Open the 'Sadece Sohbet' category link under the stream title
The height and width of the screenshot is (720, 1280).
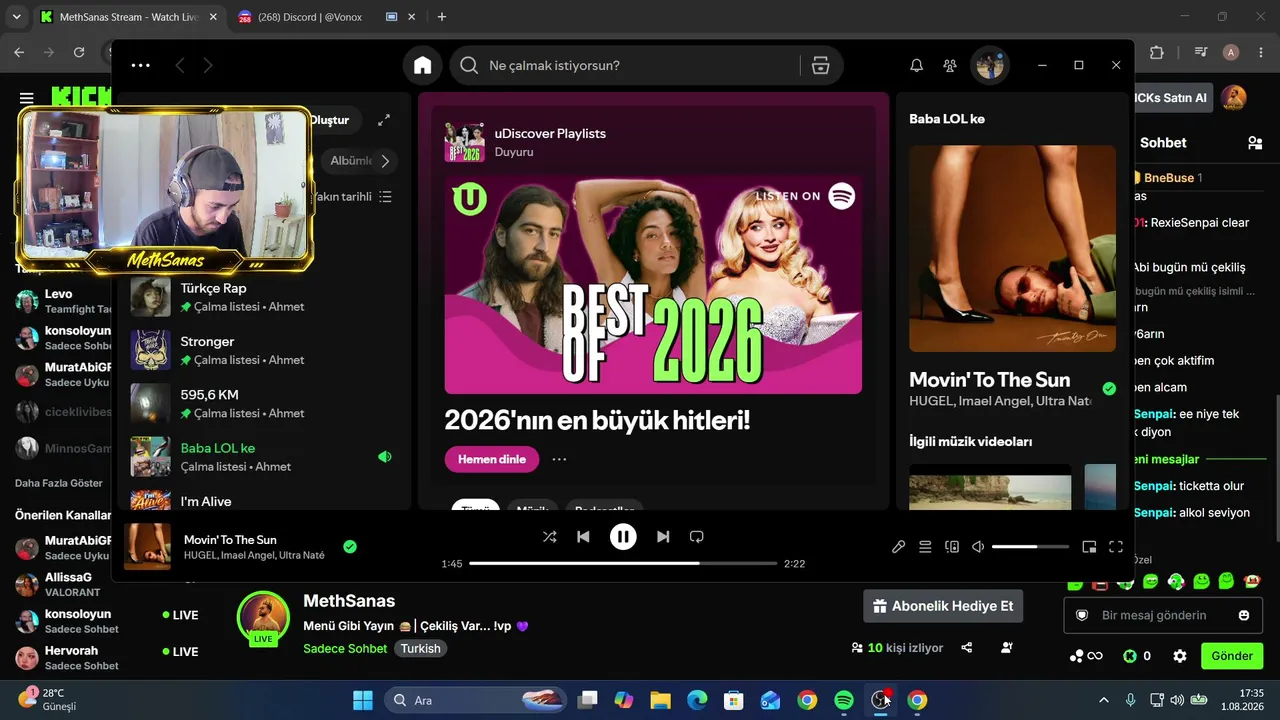(x=345, y=648)
